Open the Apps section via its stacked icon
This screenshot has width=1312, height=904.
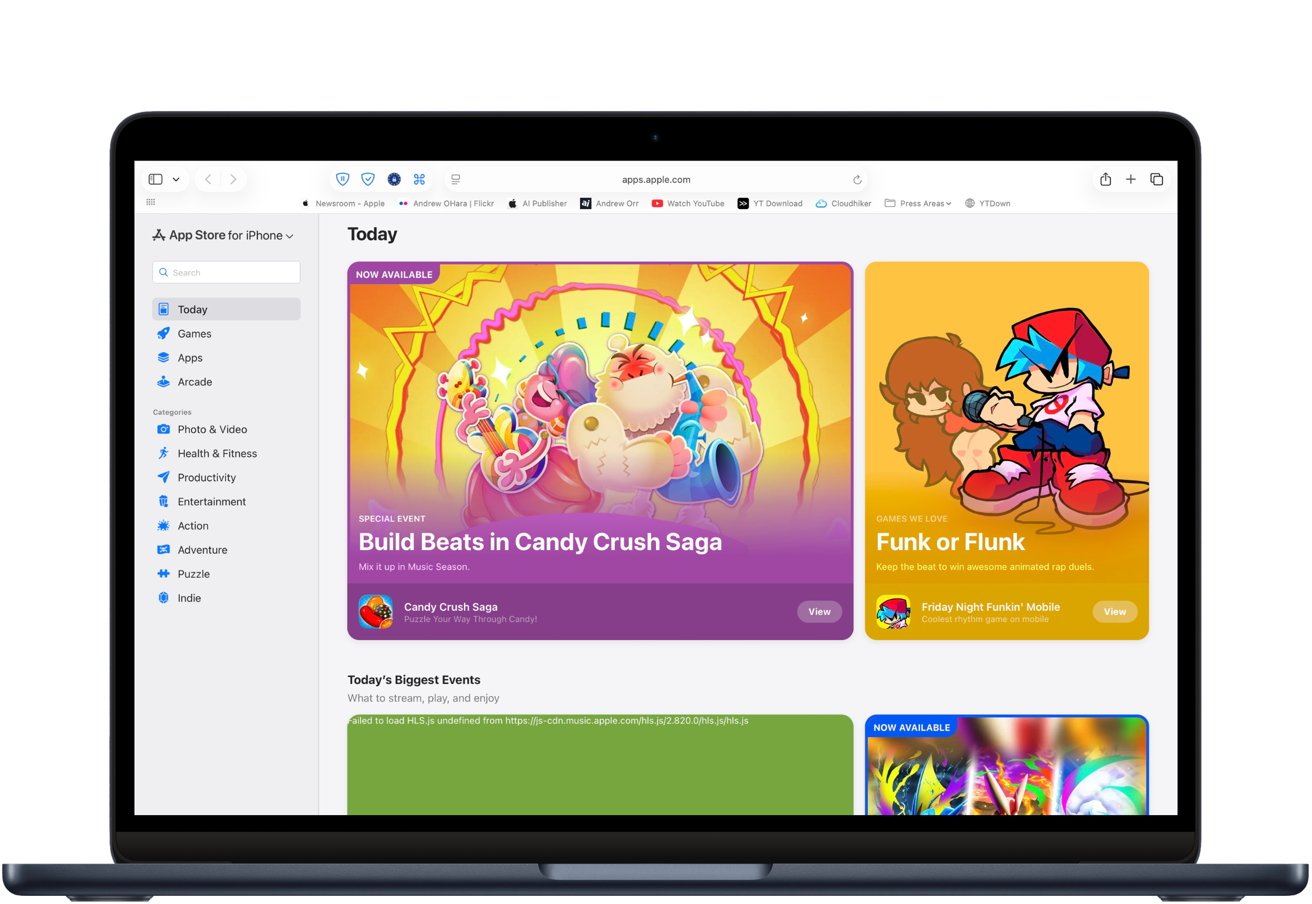point(165,357)
